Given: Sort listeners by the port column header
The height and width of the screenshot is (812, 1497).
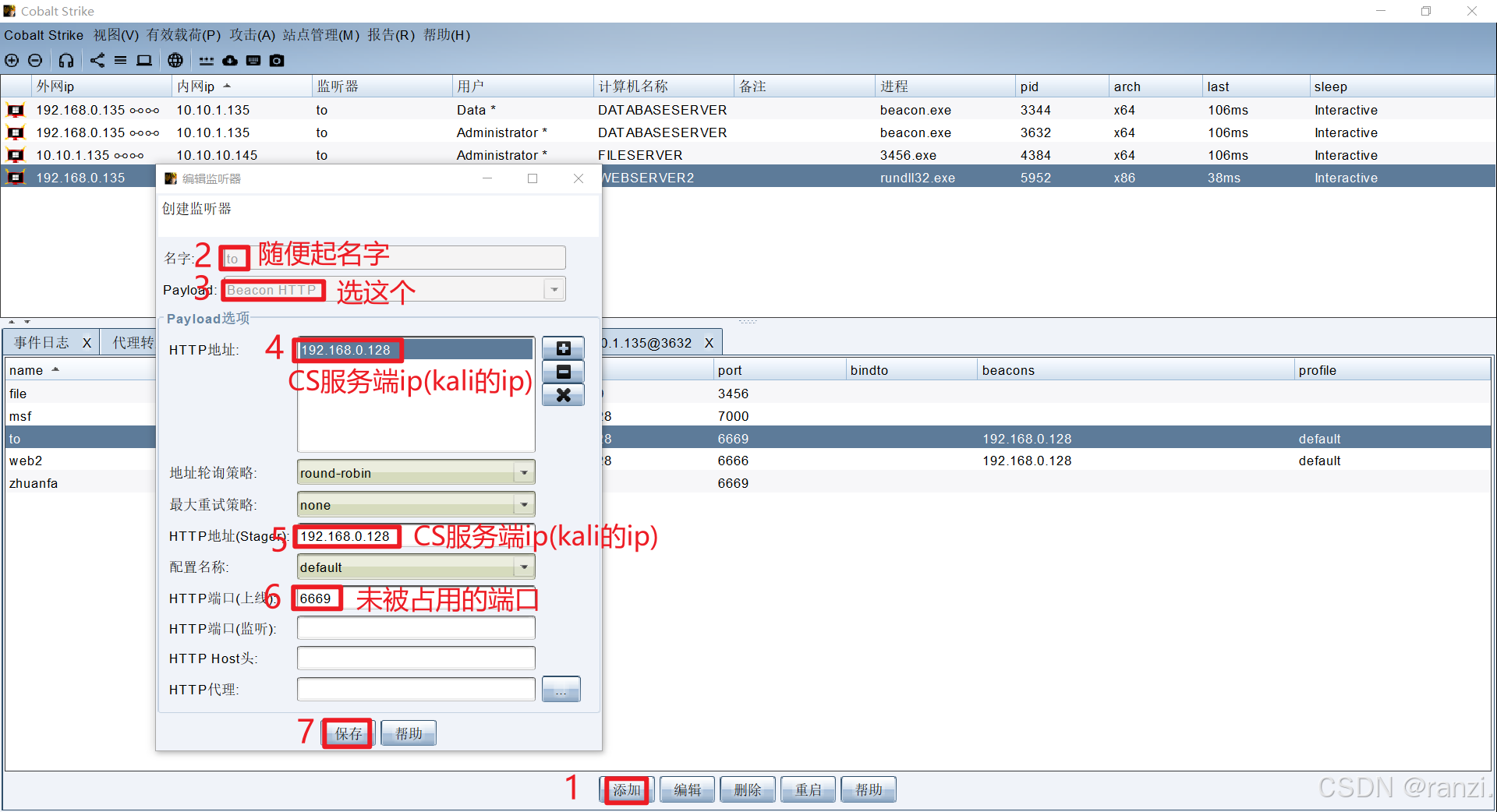Looking at the screenshot, I should point(780,370).
